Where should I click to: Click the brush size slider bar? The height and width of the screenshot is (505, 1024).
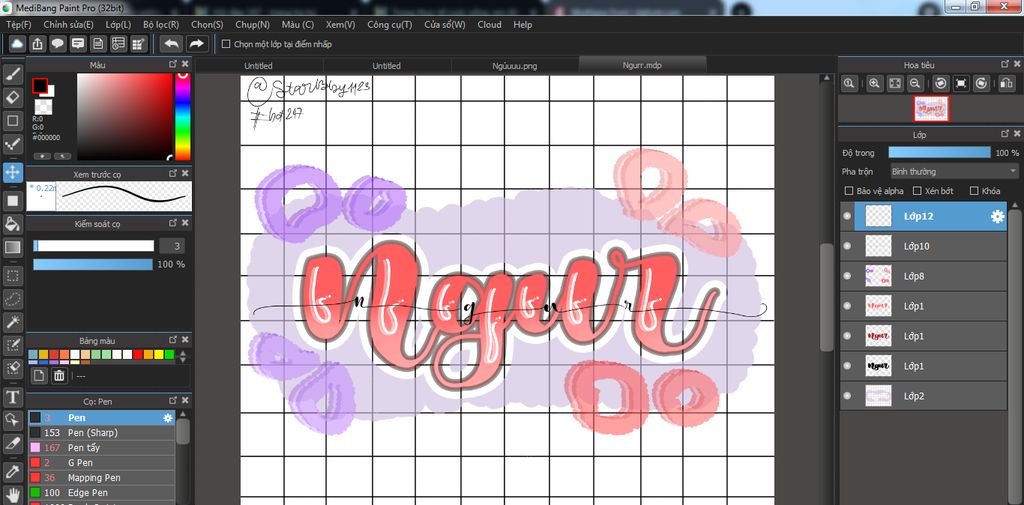click(x=94, y=246)
